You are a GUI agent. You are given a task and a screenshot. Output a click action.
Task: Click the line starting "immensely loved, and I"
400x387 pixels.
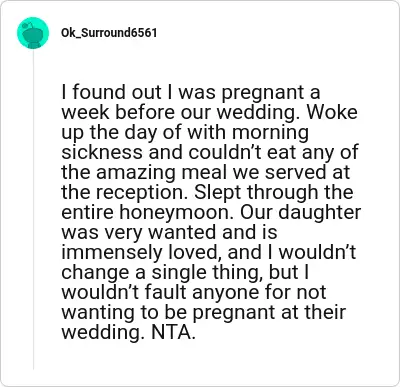coord(209,252)
